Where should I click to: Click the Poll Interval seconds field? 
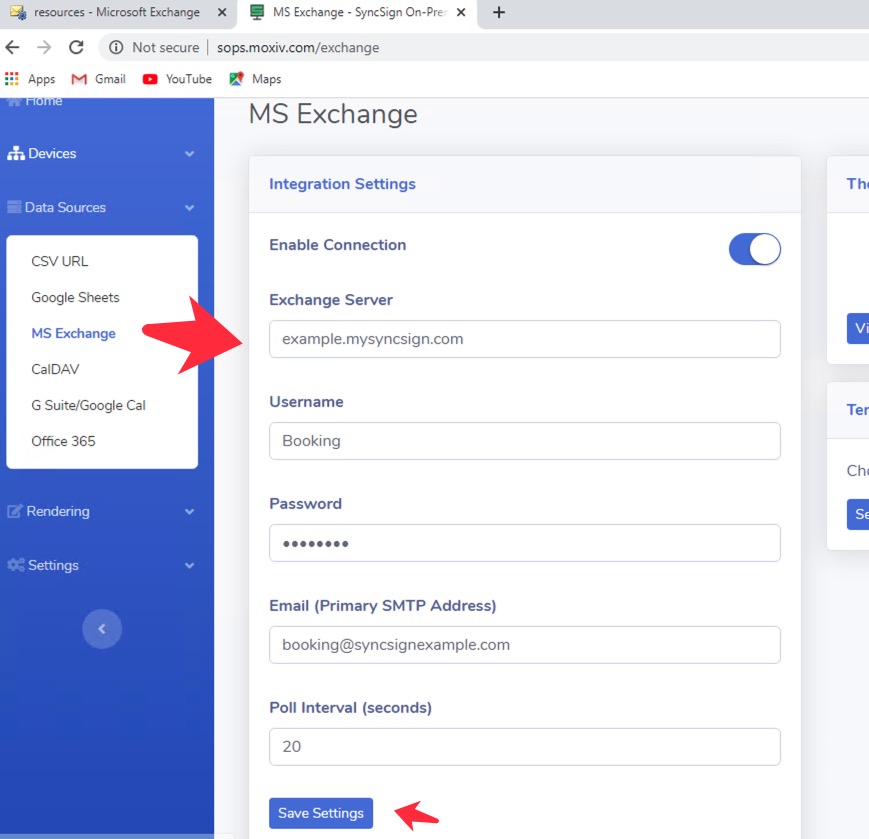[524, 746]
